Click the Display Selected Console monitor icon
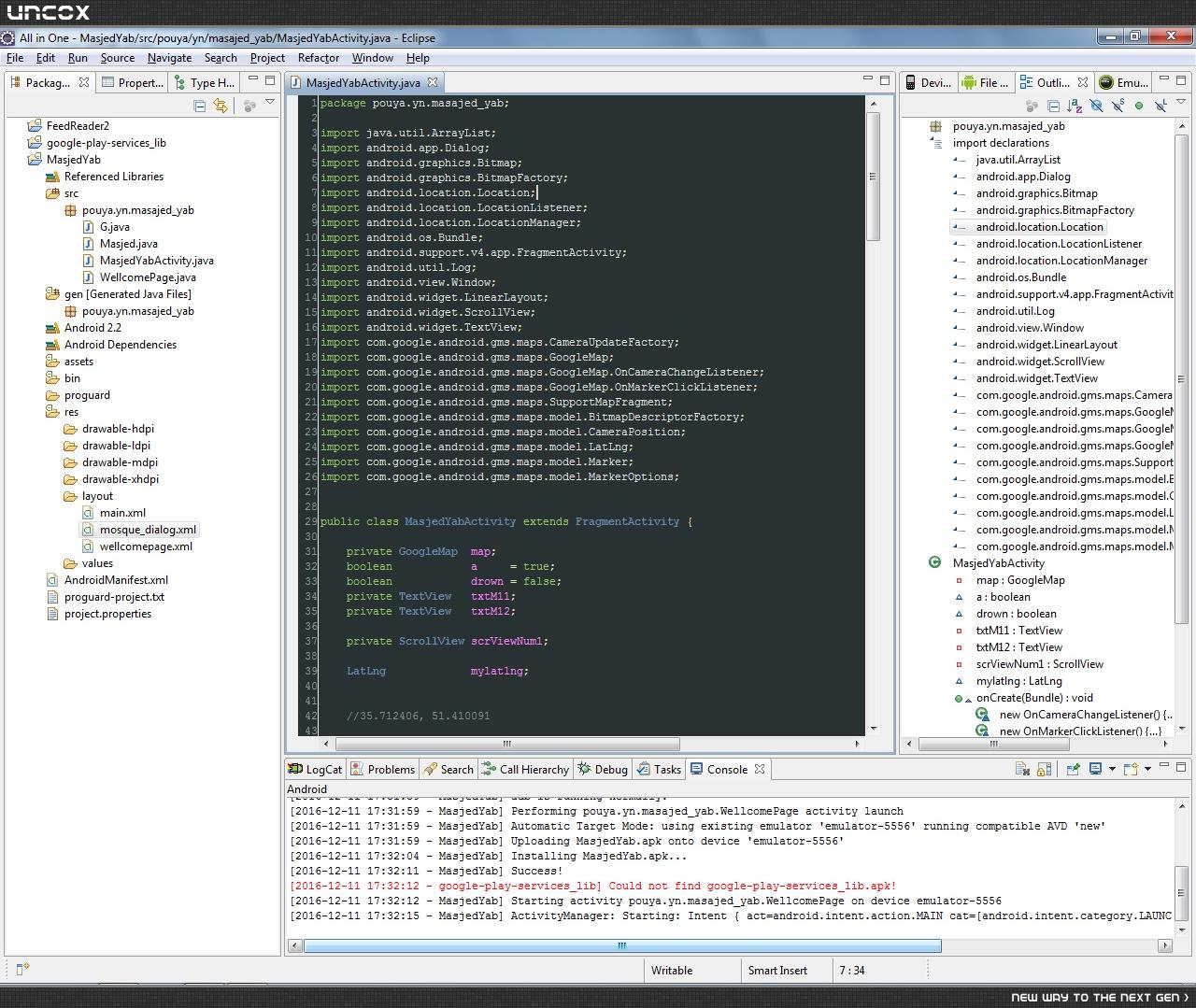Viewport: 1196px width, 1008px height. coord(1095,769)
